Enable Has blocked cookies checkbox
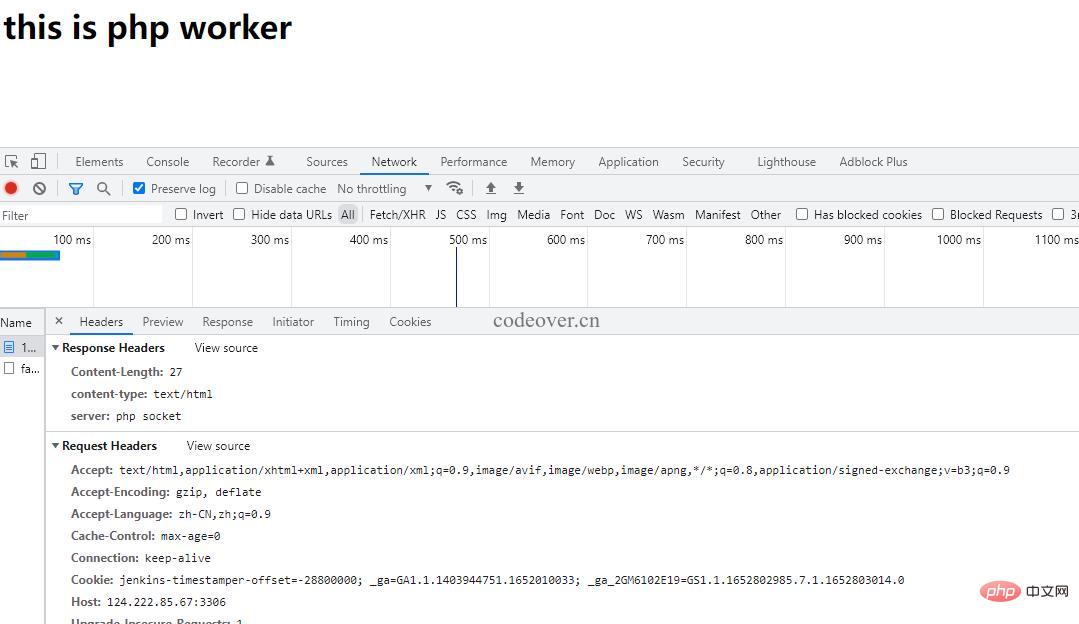The width and height of the screenshot is (1079, 624). click(802, 214)
